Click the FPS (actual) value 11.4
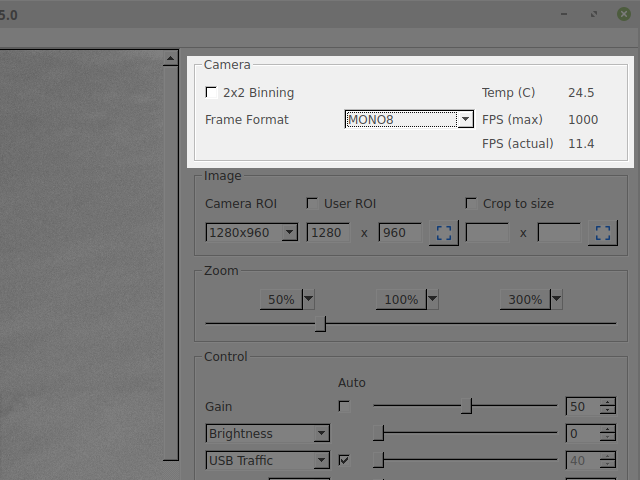The width and height of the screenshot is (640, 480). pos(581,144)
